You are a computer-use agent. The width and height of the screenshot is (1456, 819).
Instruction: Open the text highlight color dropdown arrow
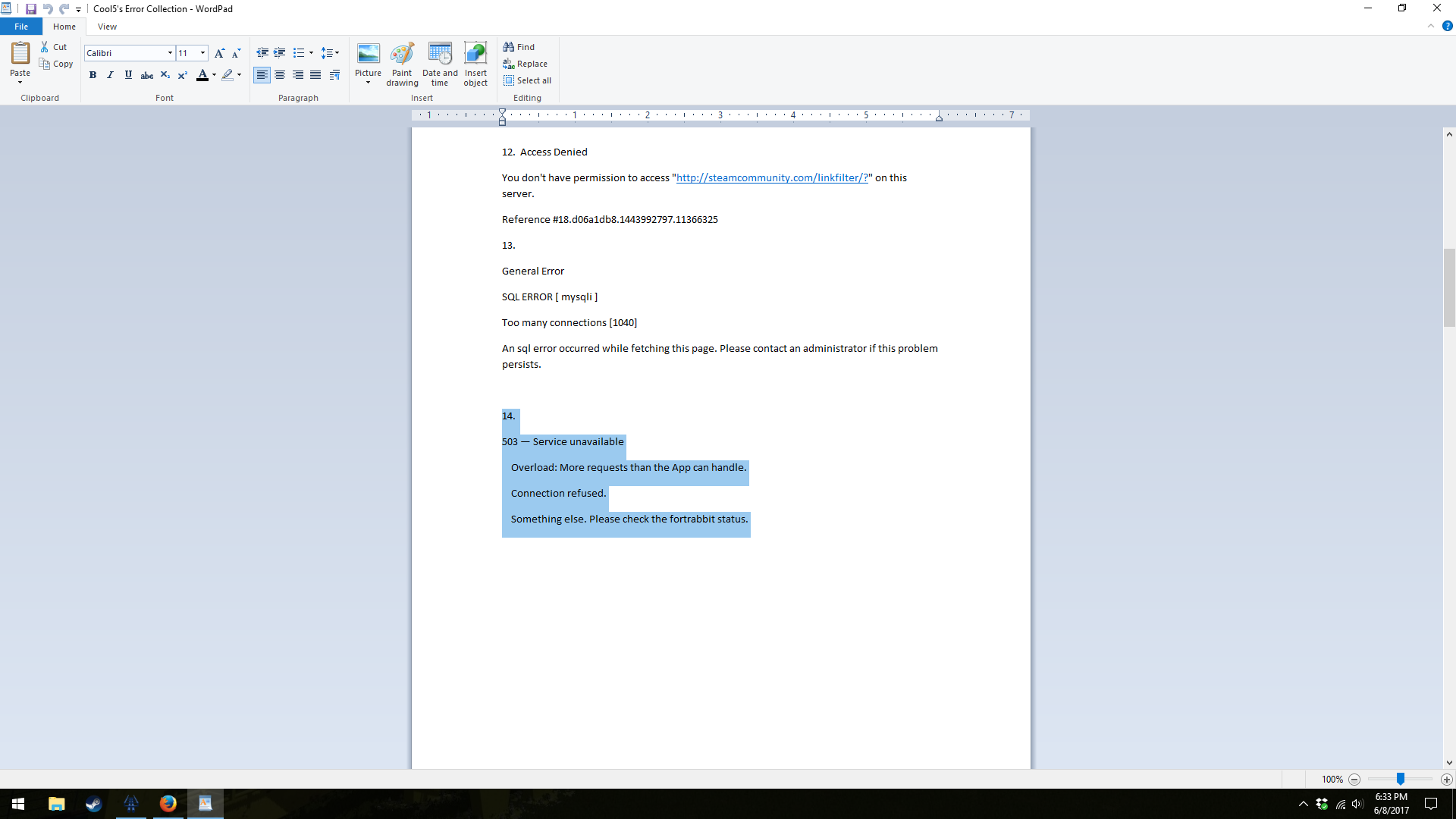pyautogui.click(x=239, y=75)
